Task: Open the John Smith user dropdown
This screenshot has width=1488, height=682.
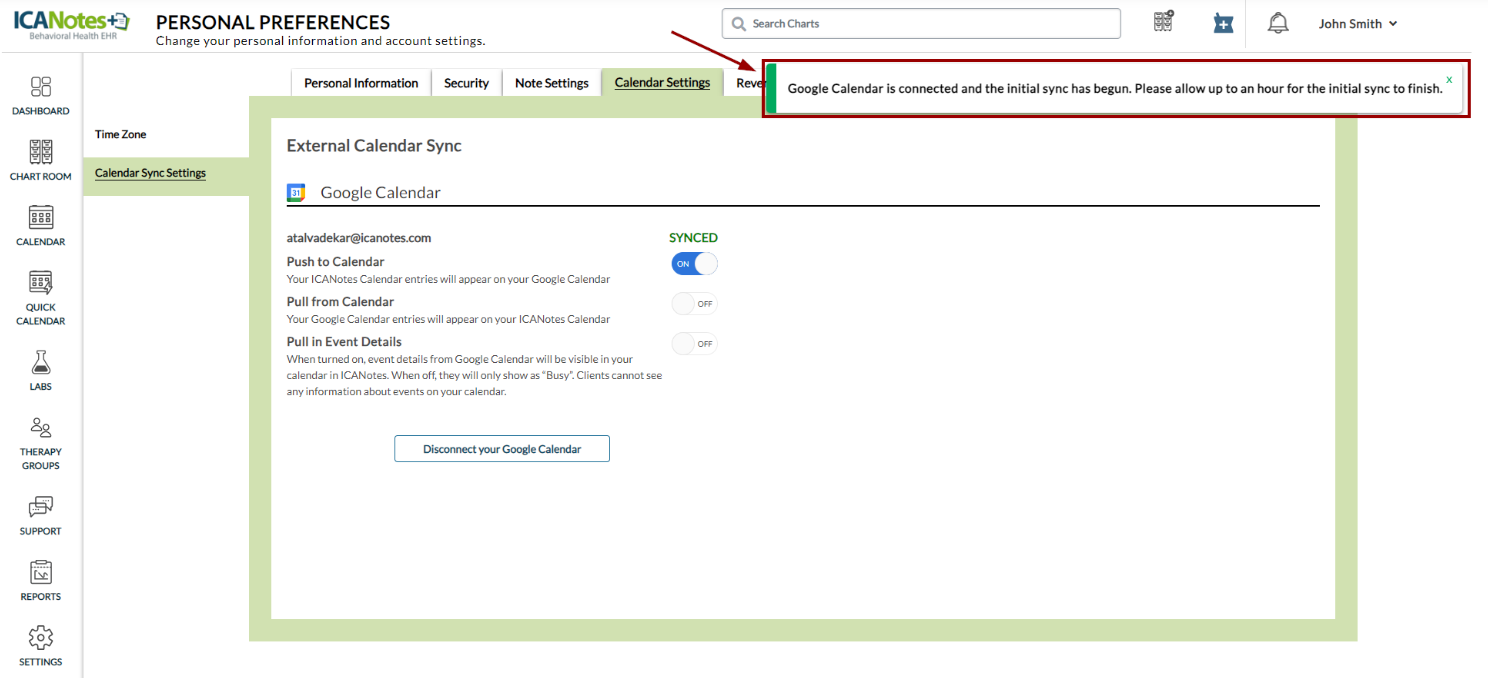Action: (x=1357, y=24)
